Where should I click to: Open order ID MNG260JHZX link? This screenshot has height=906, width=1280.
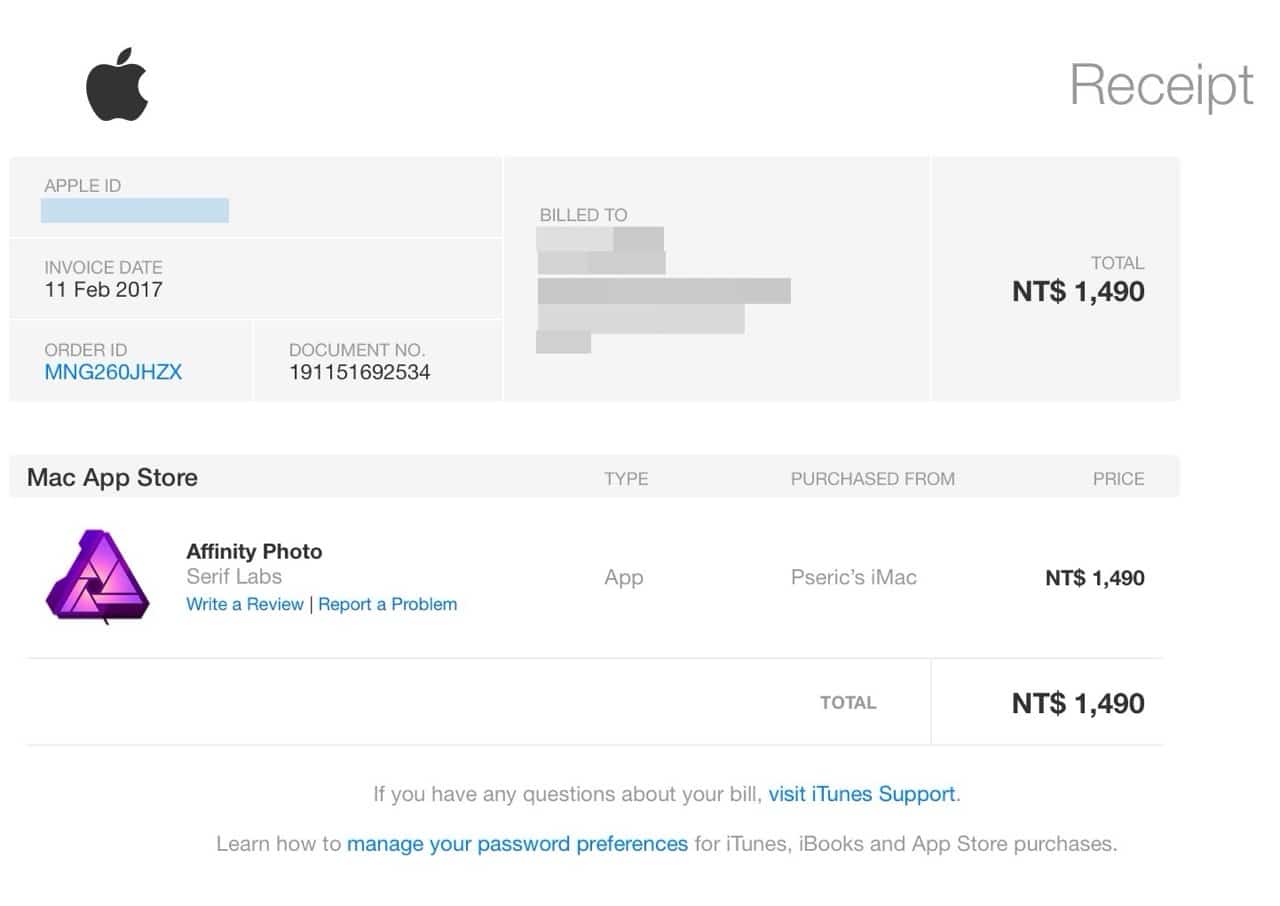point(113,373)
